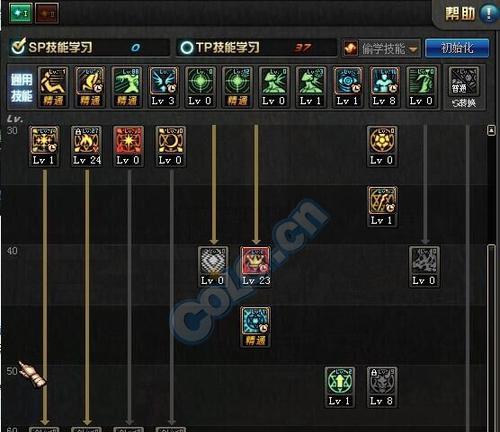Screen dimensions: 500x432
Task: Switch to skill page II tab
Action: (x=47, y=13)
